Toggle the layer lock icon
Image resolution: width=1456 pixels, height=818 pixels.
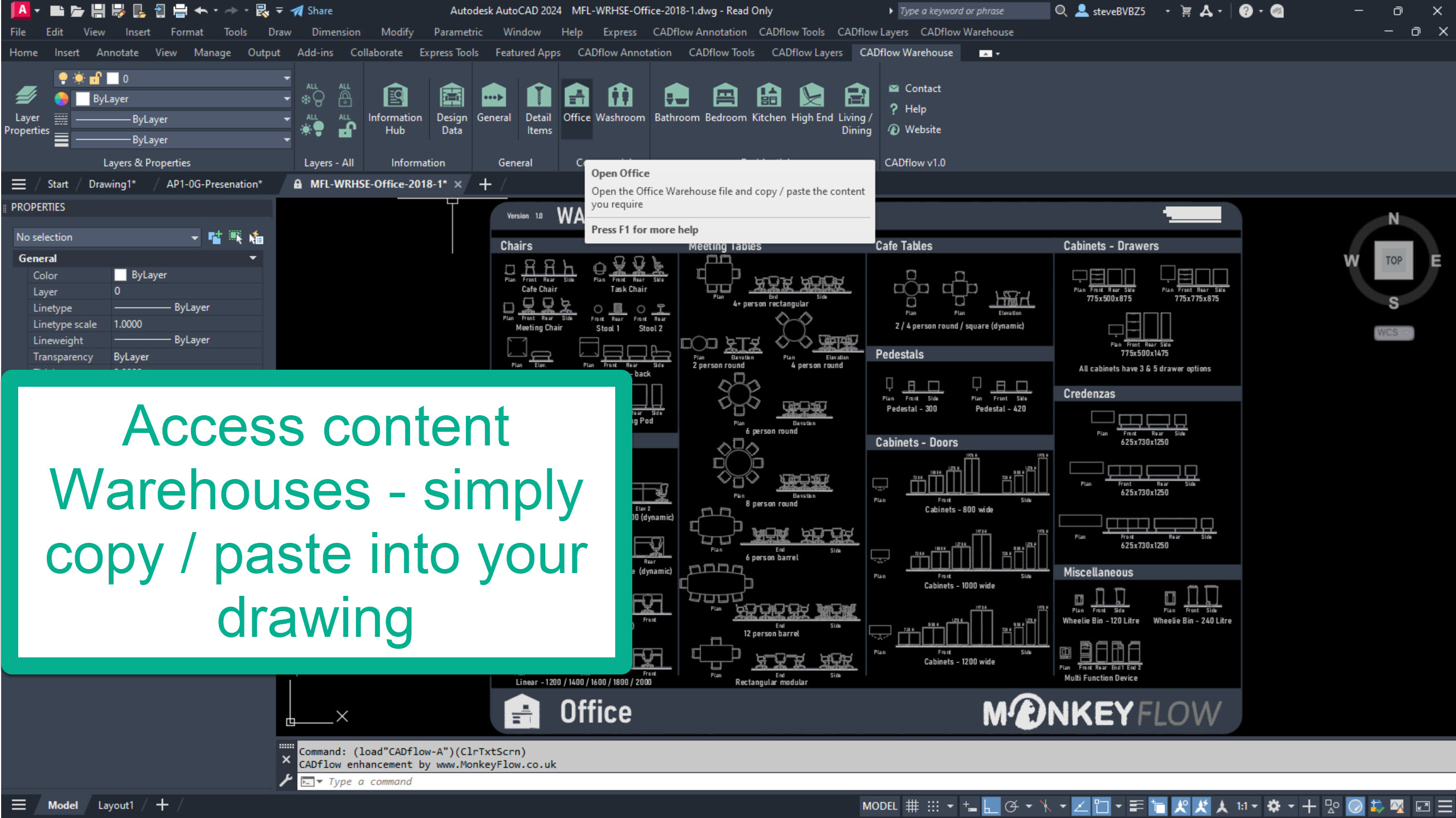96,79
